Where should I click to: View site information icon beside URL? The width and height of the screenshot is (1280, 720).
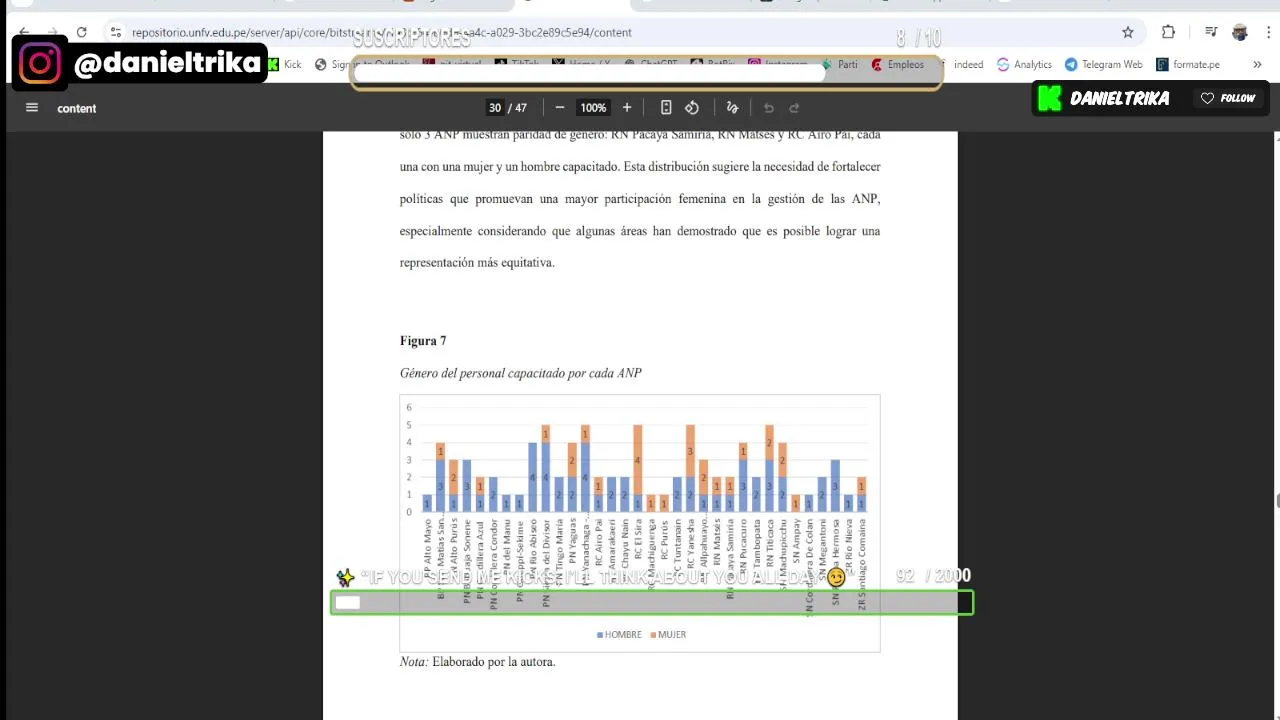(x=116, y=32)
